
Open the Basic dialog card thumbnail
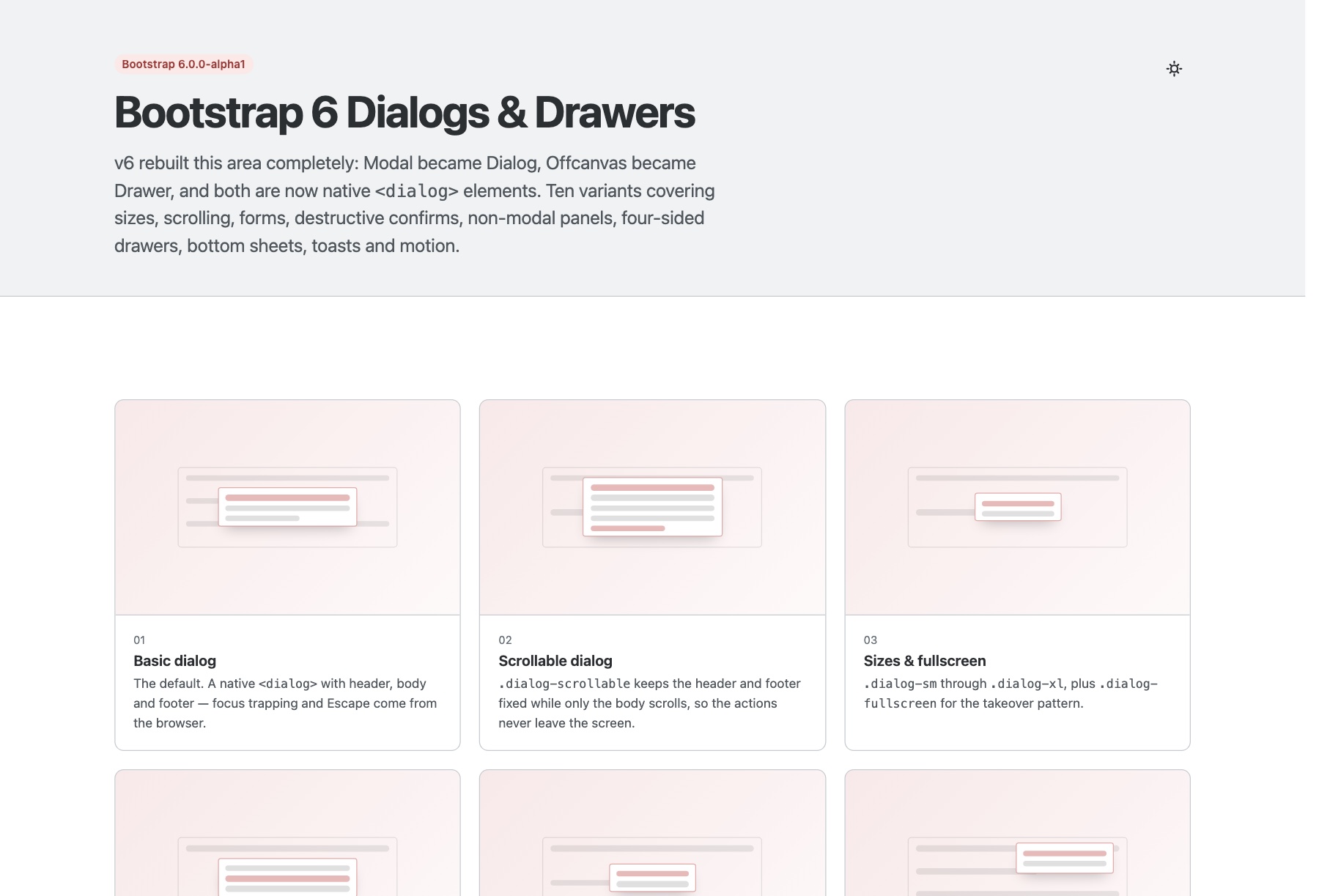click(x=287, y=507)
